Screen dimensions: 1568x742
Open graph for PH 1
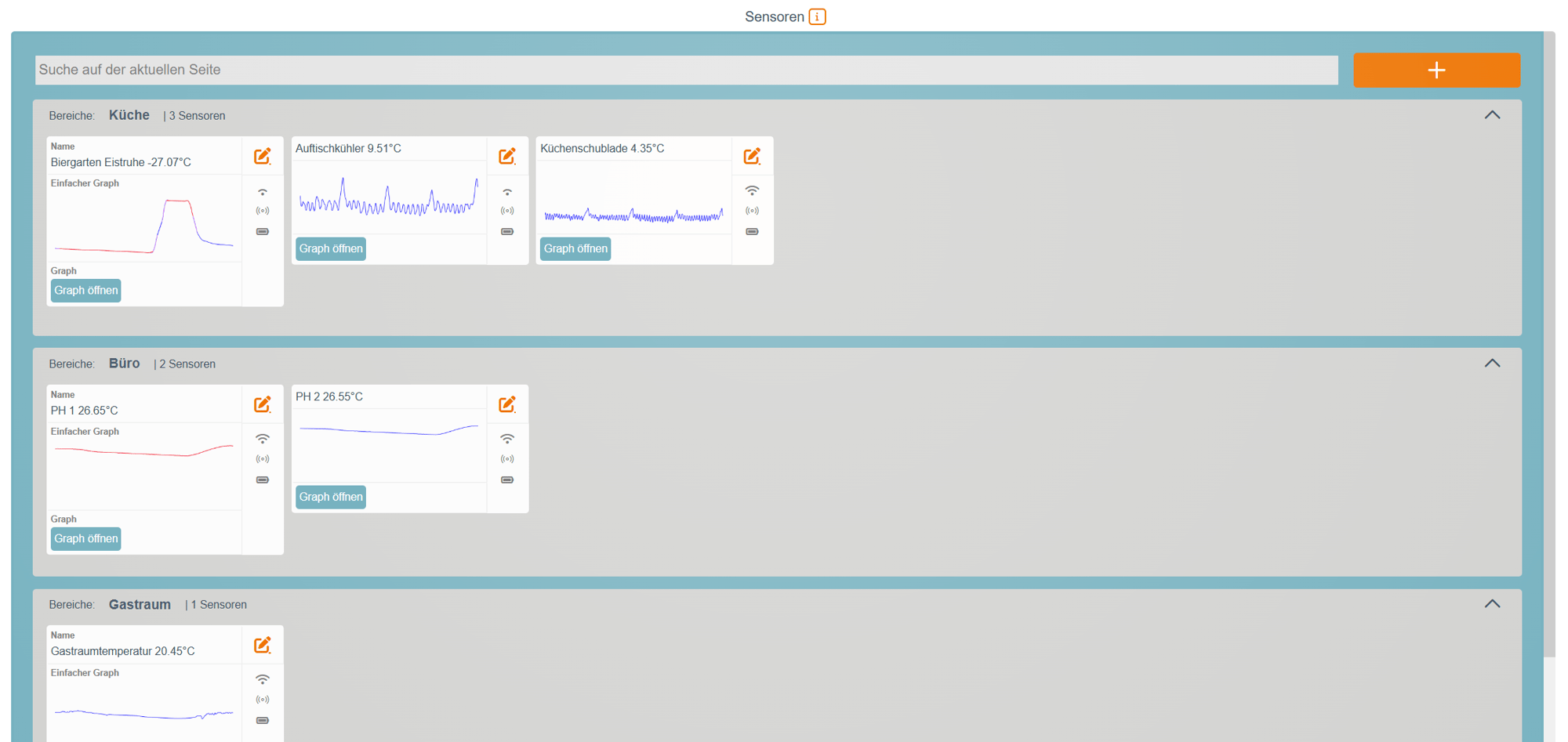click(x=86, y=539)
